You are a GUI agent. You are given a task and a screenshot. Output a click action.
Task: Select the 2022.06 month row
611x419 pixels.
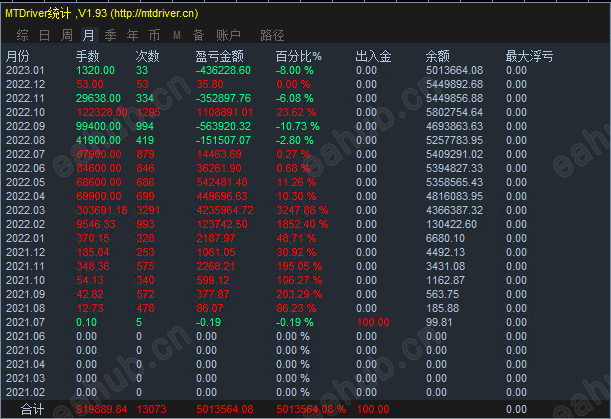tap(306, 168)
